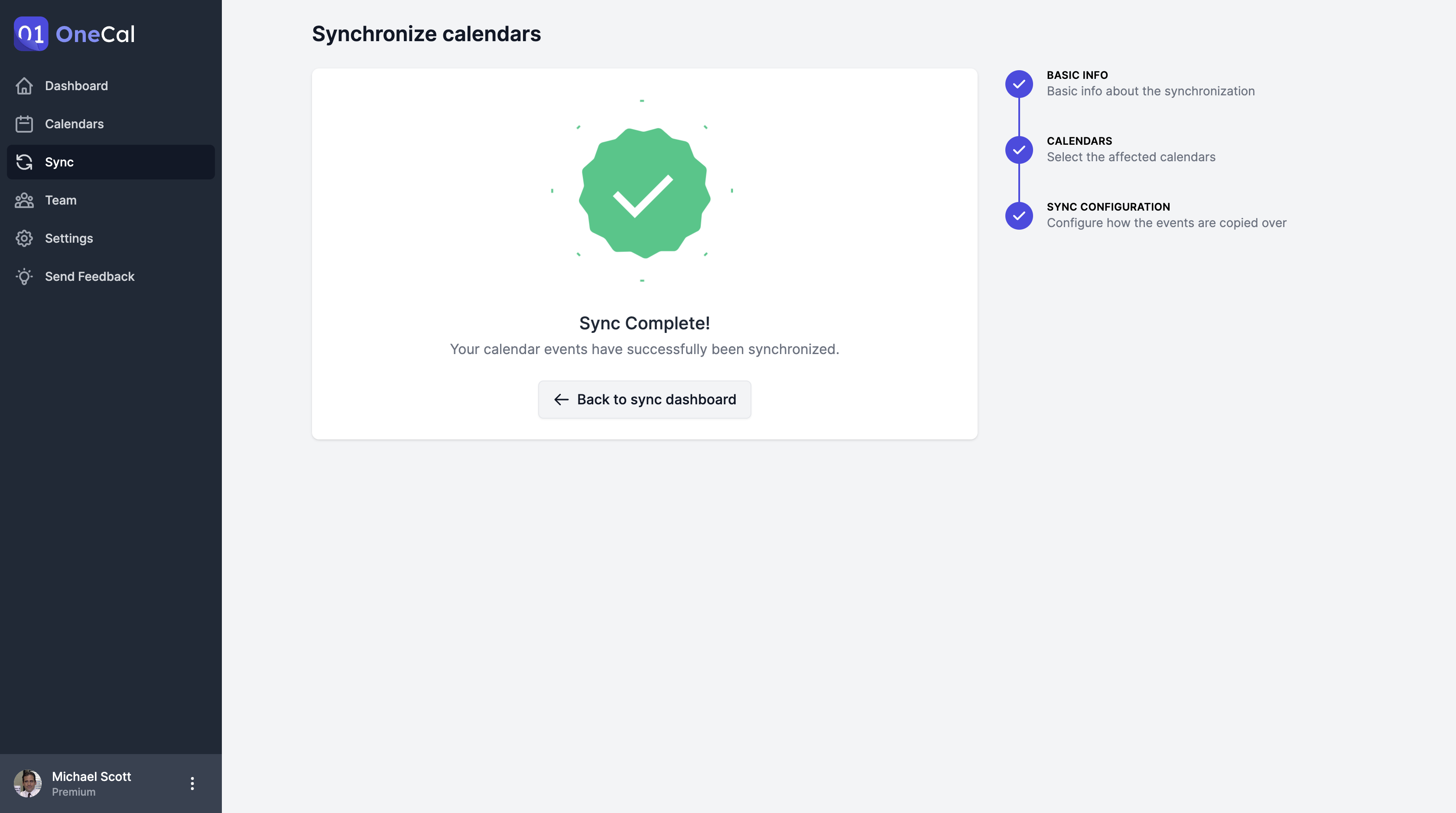Screen dimensions: 1456x813
Task: Click the Premium account label
Action: pyautogui.click(x=74, y=791)
